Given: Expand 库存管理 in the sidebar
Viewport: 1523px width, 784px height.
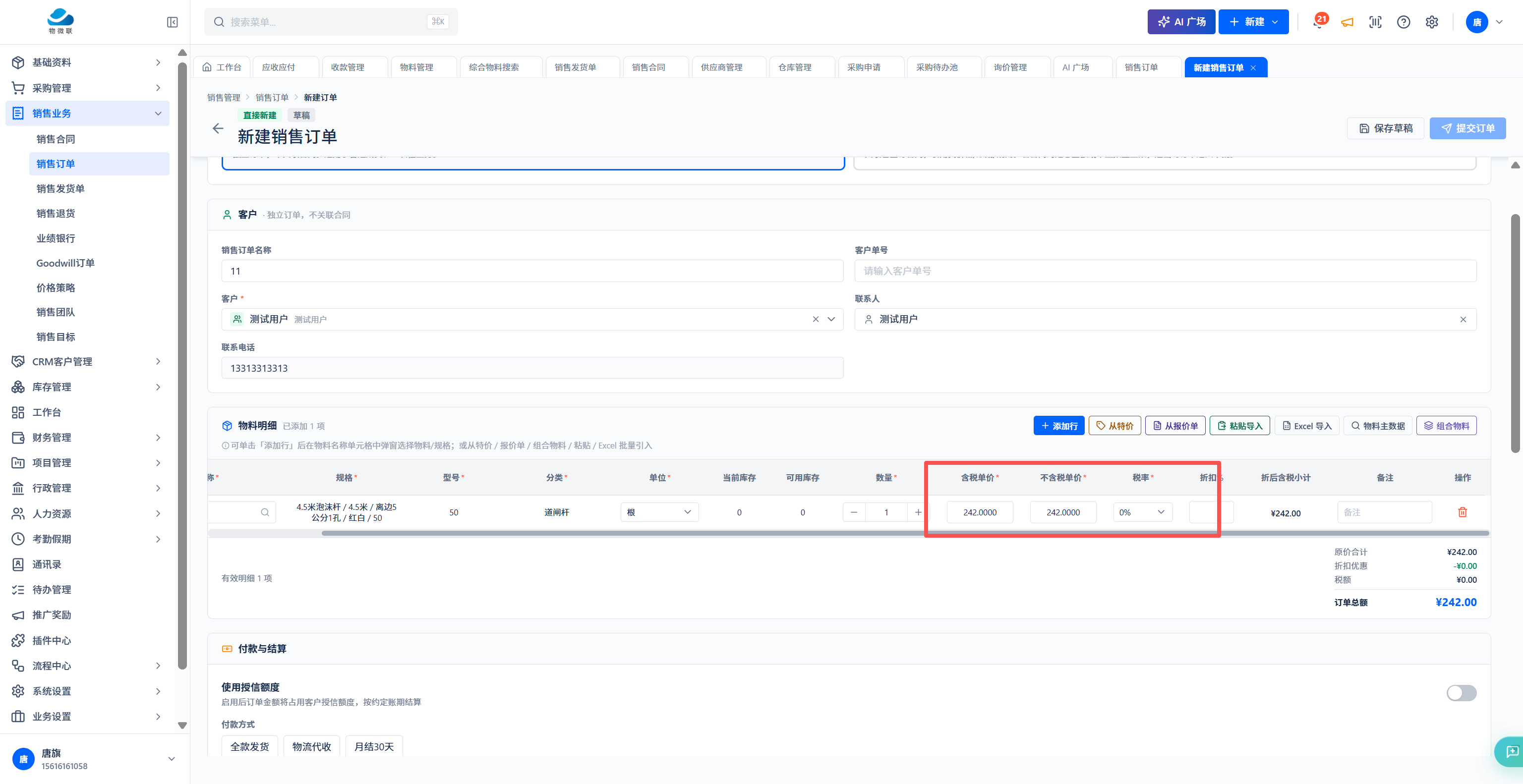Looking at the screenshot, I should (87, 387).
